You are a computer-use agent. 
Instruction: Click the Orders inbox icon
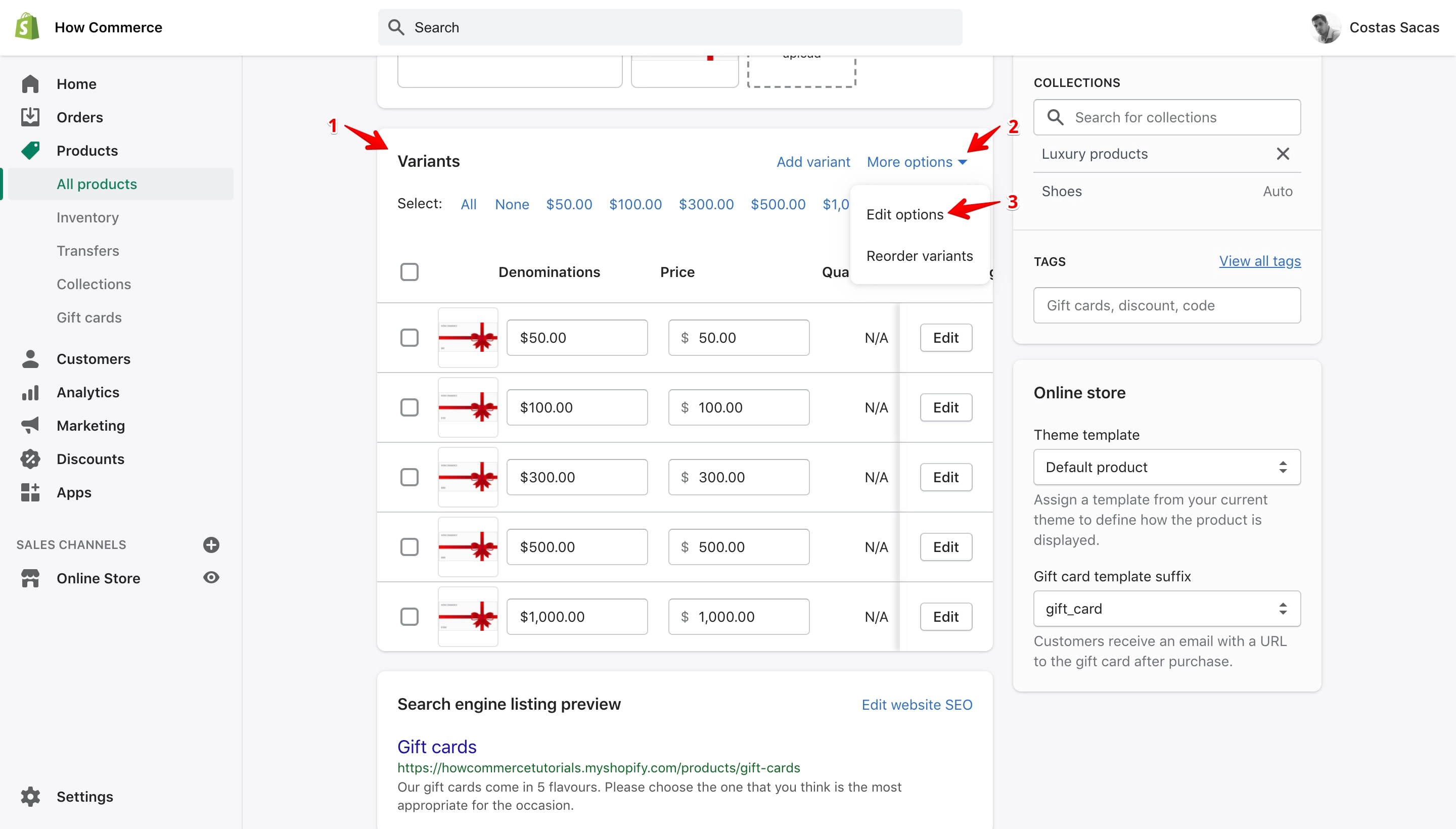pyautogui.click(x=30, y=117)
